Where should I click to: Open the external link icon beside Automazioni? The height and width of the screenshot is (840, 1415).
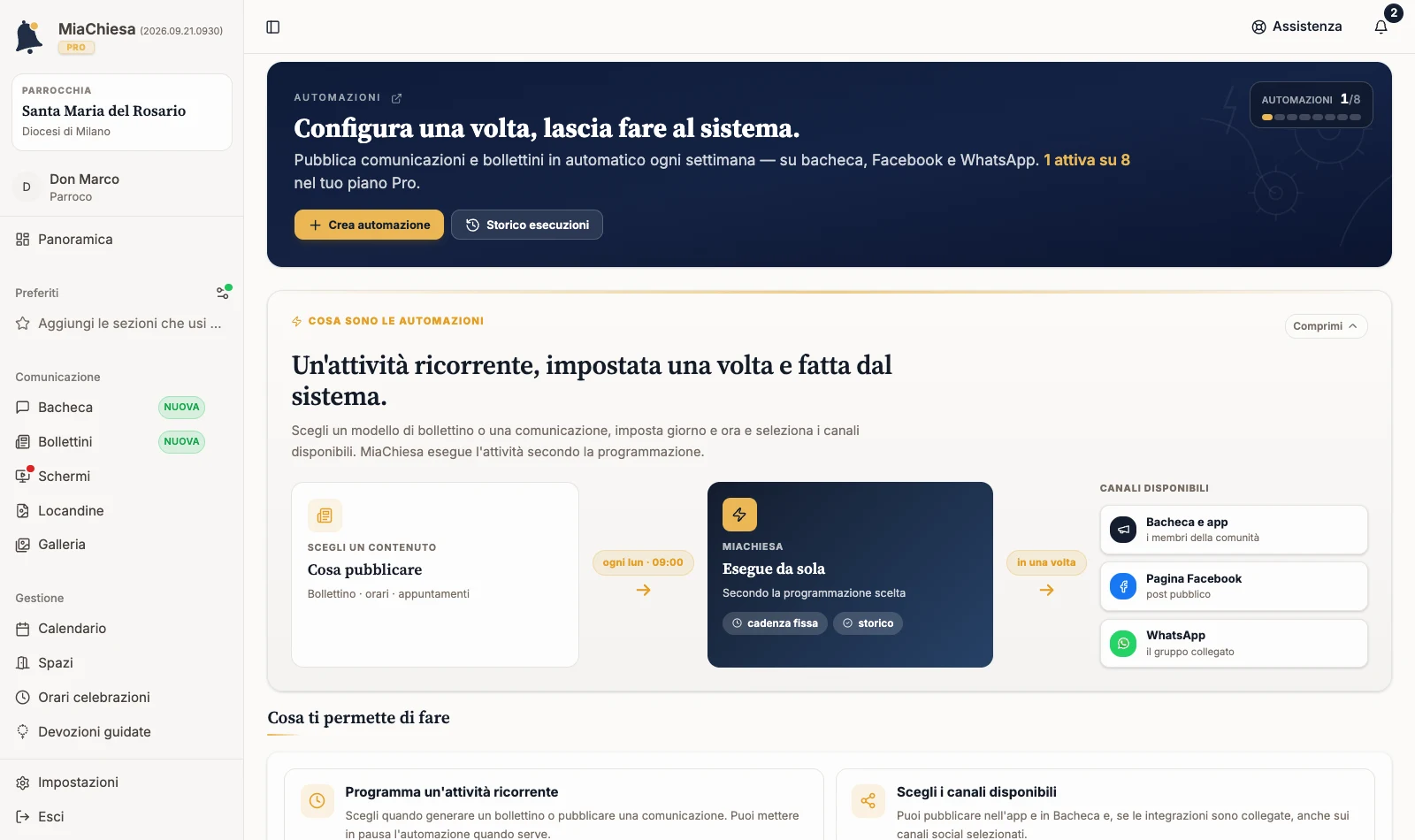397,98
